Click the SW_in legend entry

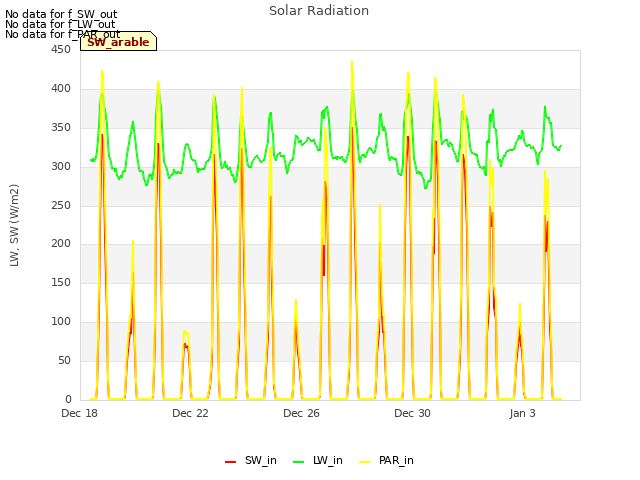[251, 460]
